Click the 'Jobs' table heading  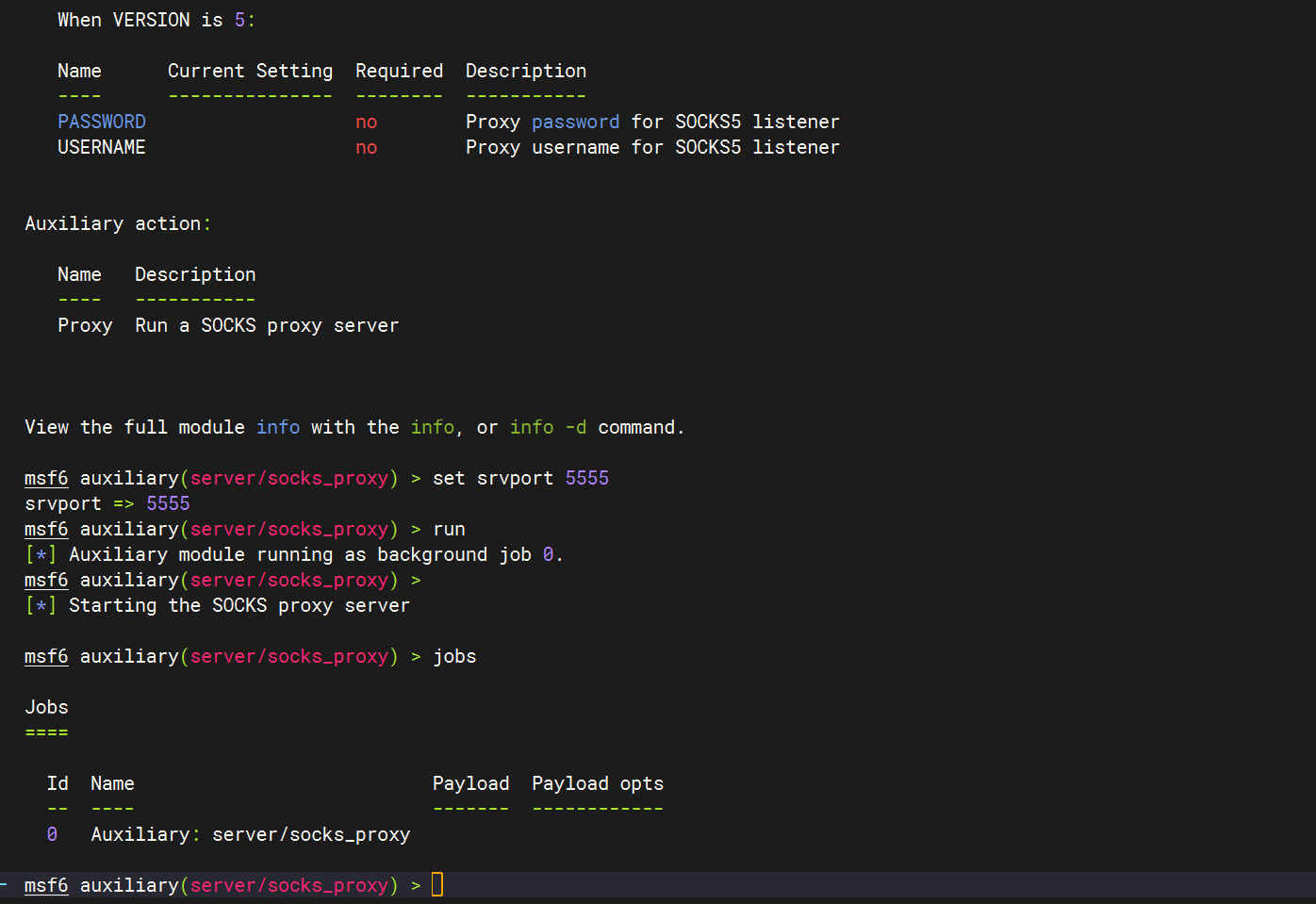pyautogui.click(x=46, y=707)
